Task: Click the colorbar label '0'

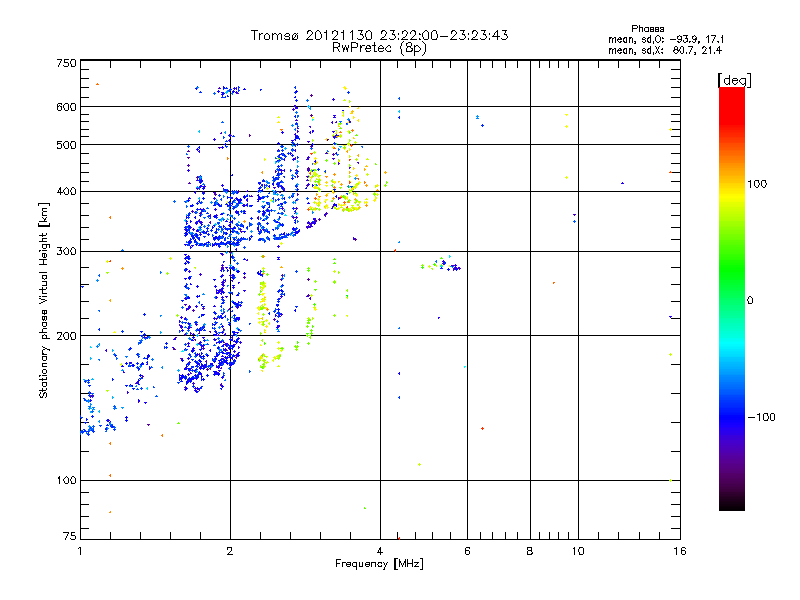Action: [x=749, y=301]
